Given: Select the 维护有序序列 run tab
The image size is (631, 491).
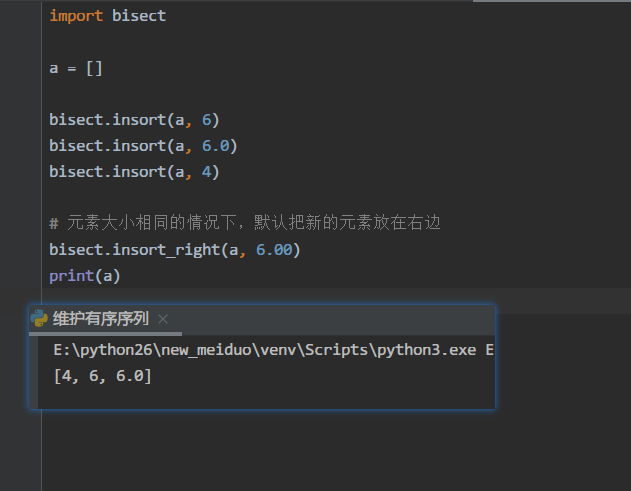Looking at the screenshot, I should point(100,319).
